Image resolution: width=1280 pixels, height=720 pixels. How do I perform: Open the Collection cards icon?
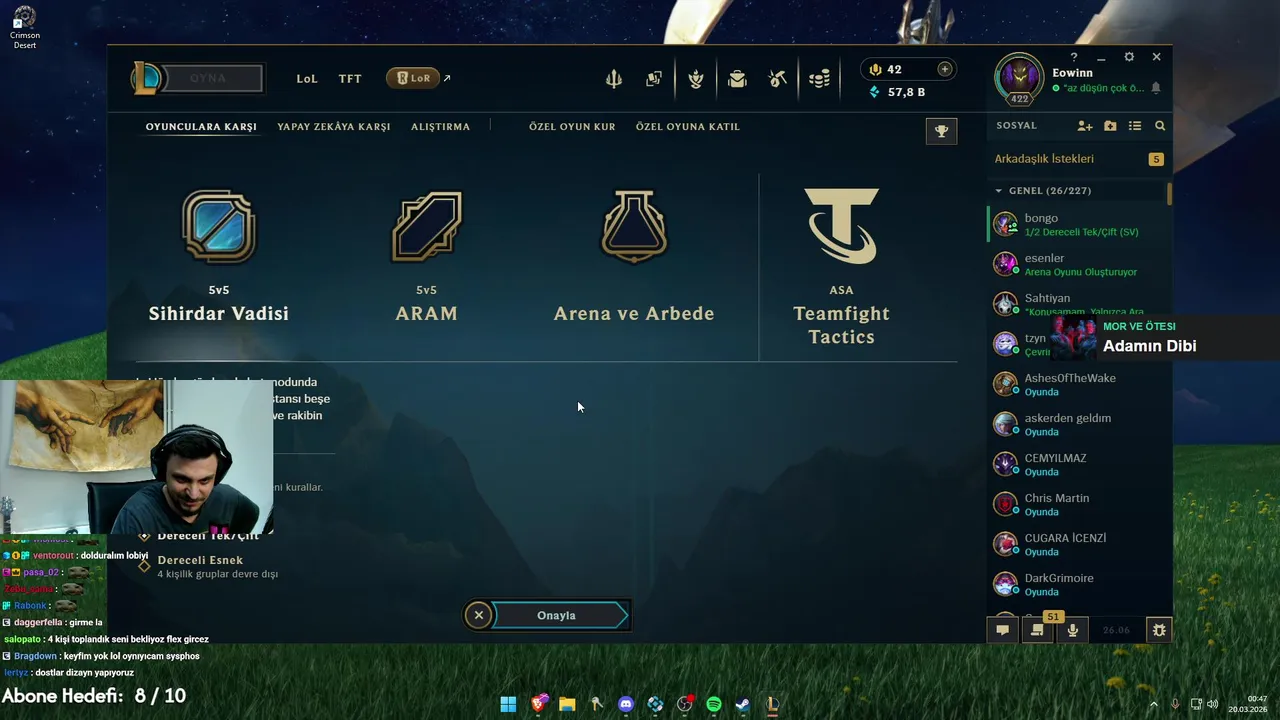pyautogui.click(x=654, y=79)
